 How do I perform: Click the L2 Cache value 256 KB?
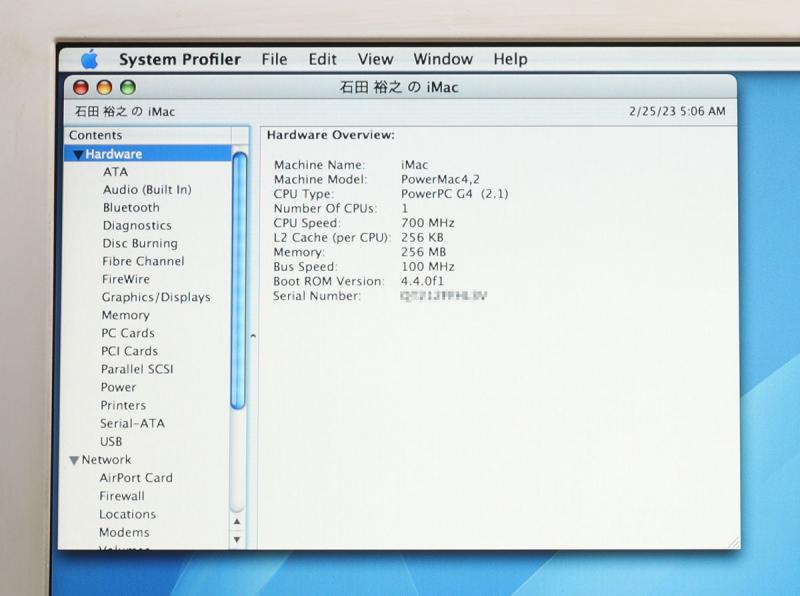pyautogui.click(x=422, y=238)
